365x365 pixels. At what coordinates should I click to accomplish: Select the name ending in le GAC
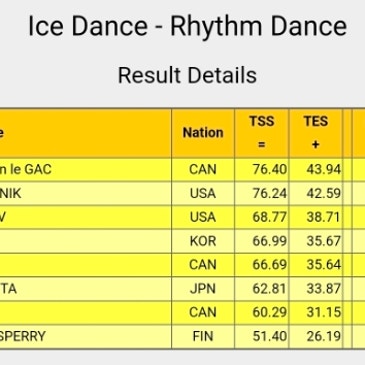(26, 169)
